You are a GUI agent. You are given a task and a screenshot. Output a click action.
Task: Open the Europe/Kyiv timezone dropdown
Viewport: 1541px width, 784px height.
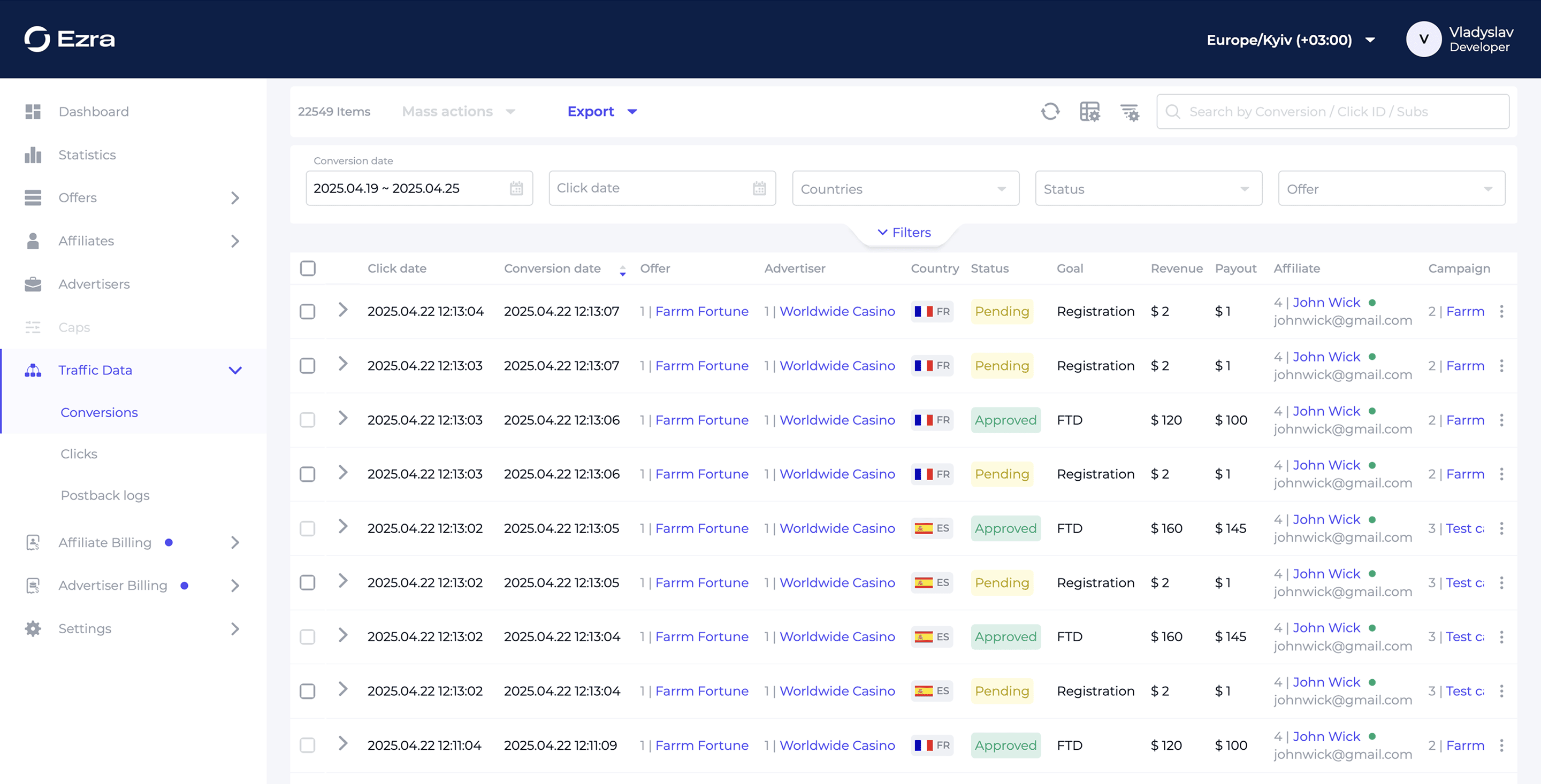coord(1291,40)
